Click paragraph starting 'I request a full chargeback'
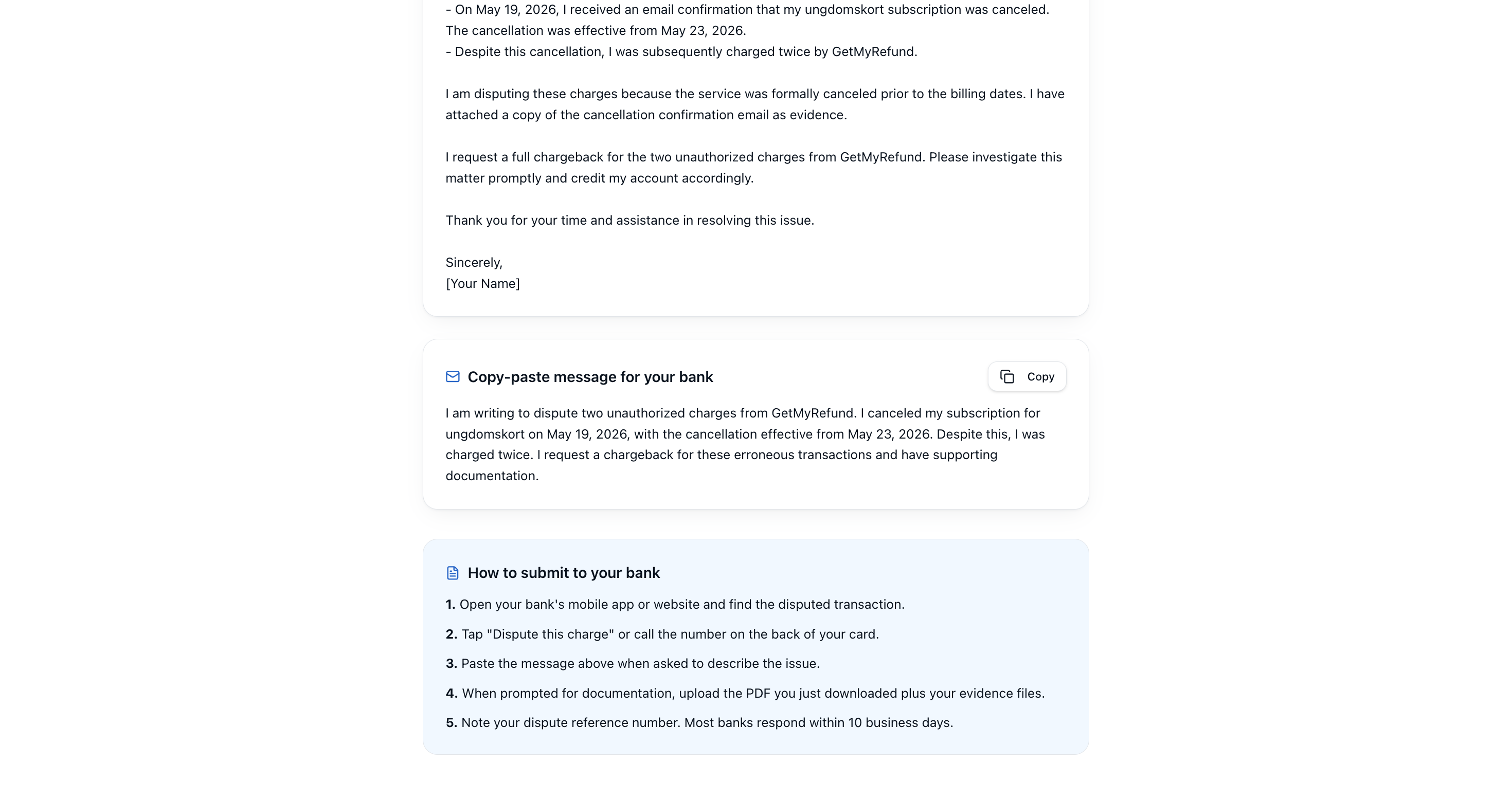This screenshot has height=799, width=1512. click(753, 168)
